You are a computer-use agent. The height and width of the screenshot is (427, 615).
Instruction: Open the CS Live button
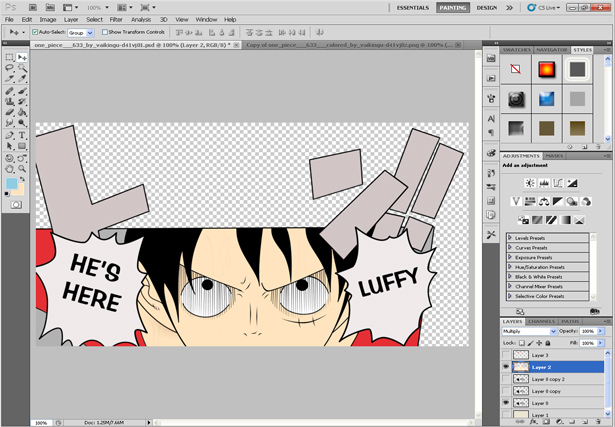click(544, 7)
